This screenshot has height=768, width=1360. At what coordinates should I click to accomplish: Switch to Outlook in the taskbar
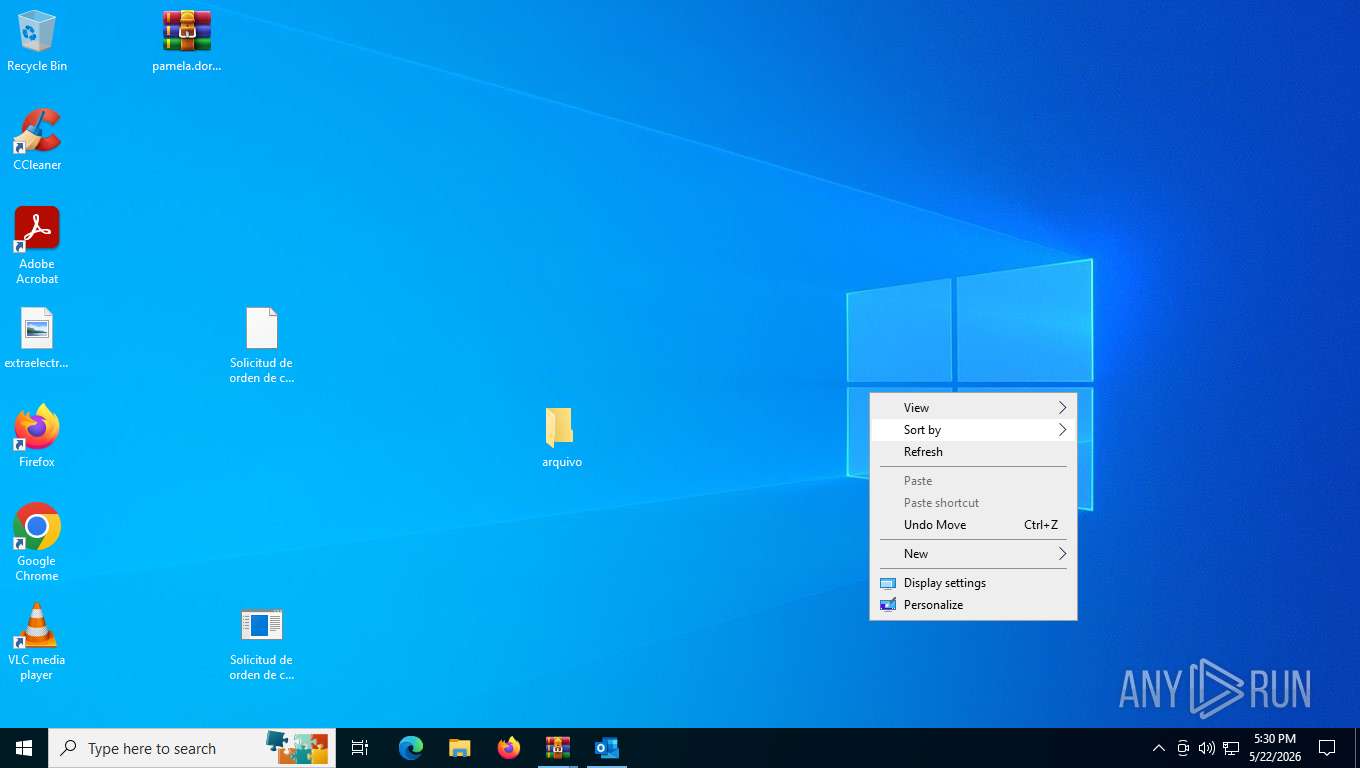click(607, 748)
